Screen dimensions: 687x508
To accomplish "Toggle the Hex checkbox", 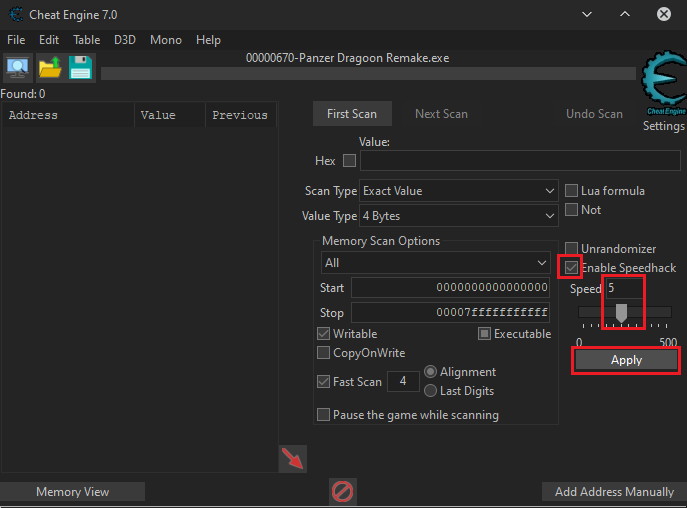I will point(349,161).
